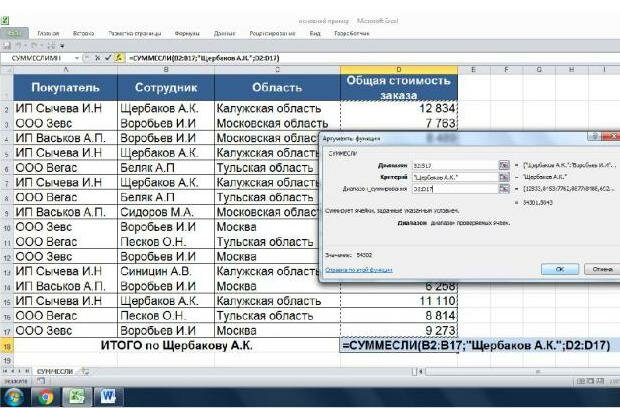
Task: Select column D header
Action: pos(399,70)
